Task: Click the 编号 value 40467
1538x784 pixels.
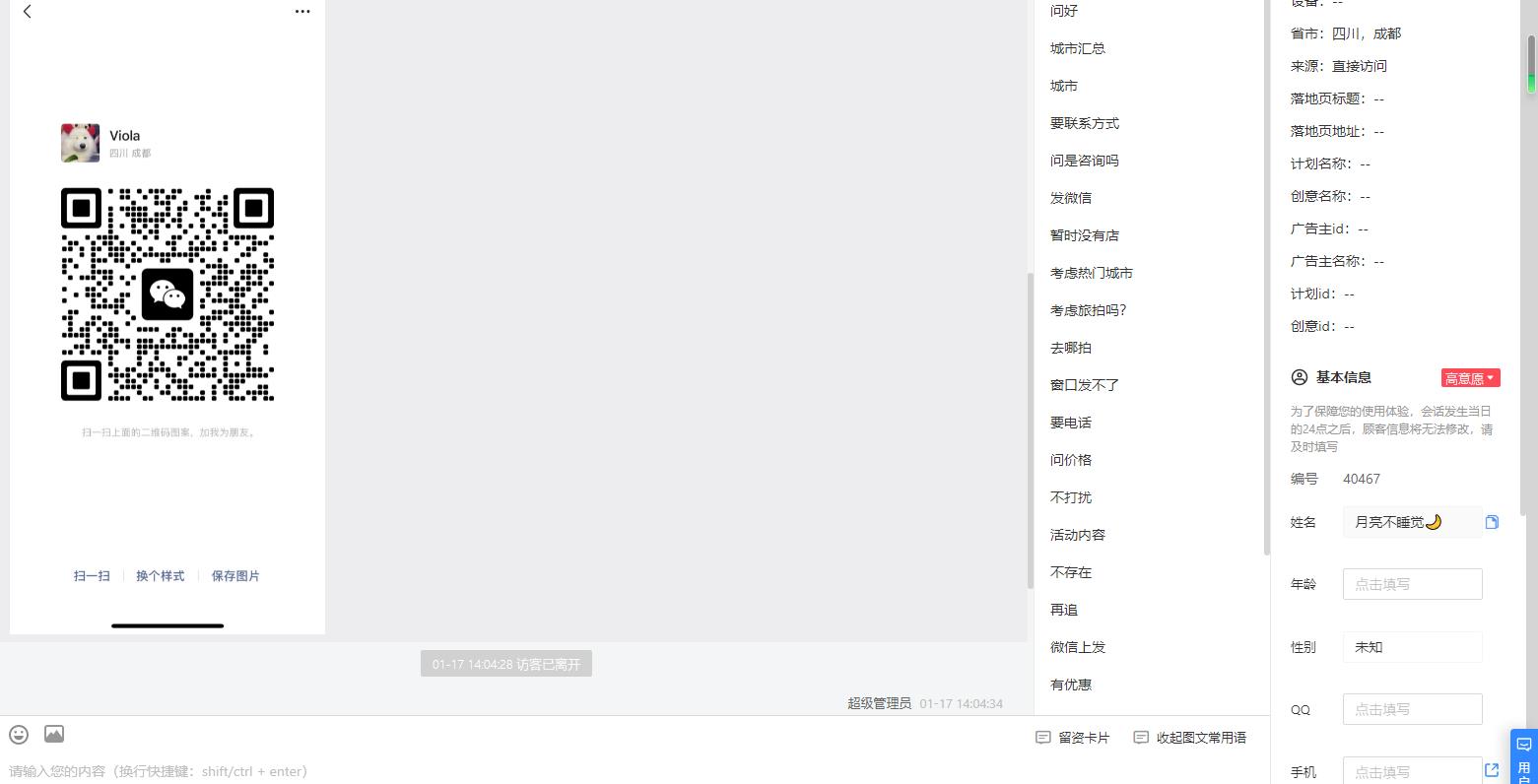Action: tap(1362, 479)
